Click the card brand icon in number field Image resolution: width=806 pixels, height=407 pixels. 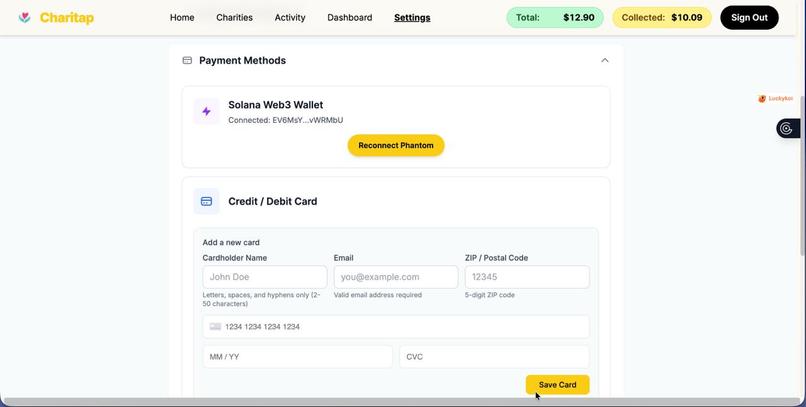pyautogui.click(x=215, y=327)
